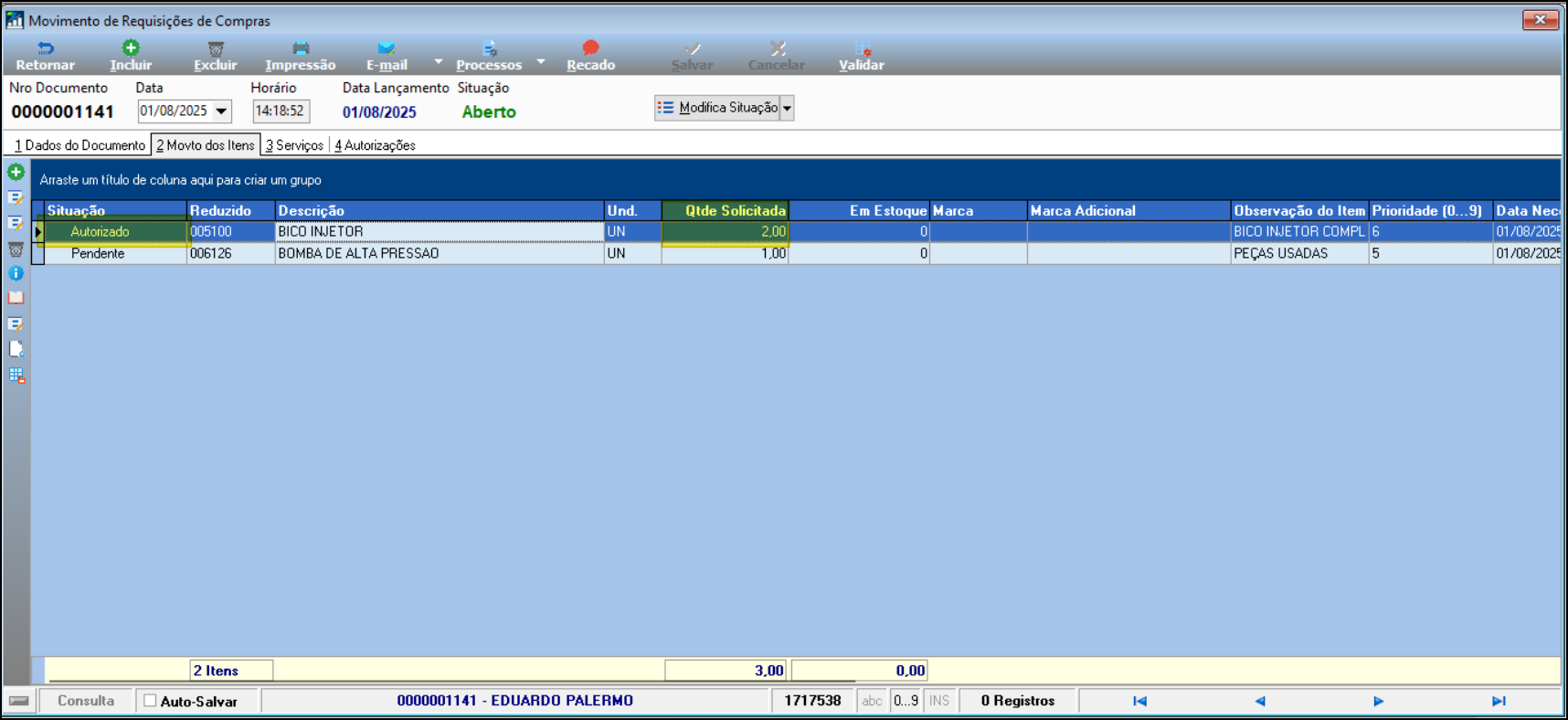Click the abc indicator in status bar
1568x720 pixels.
(x=873, y=701)
